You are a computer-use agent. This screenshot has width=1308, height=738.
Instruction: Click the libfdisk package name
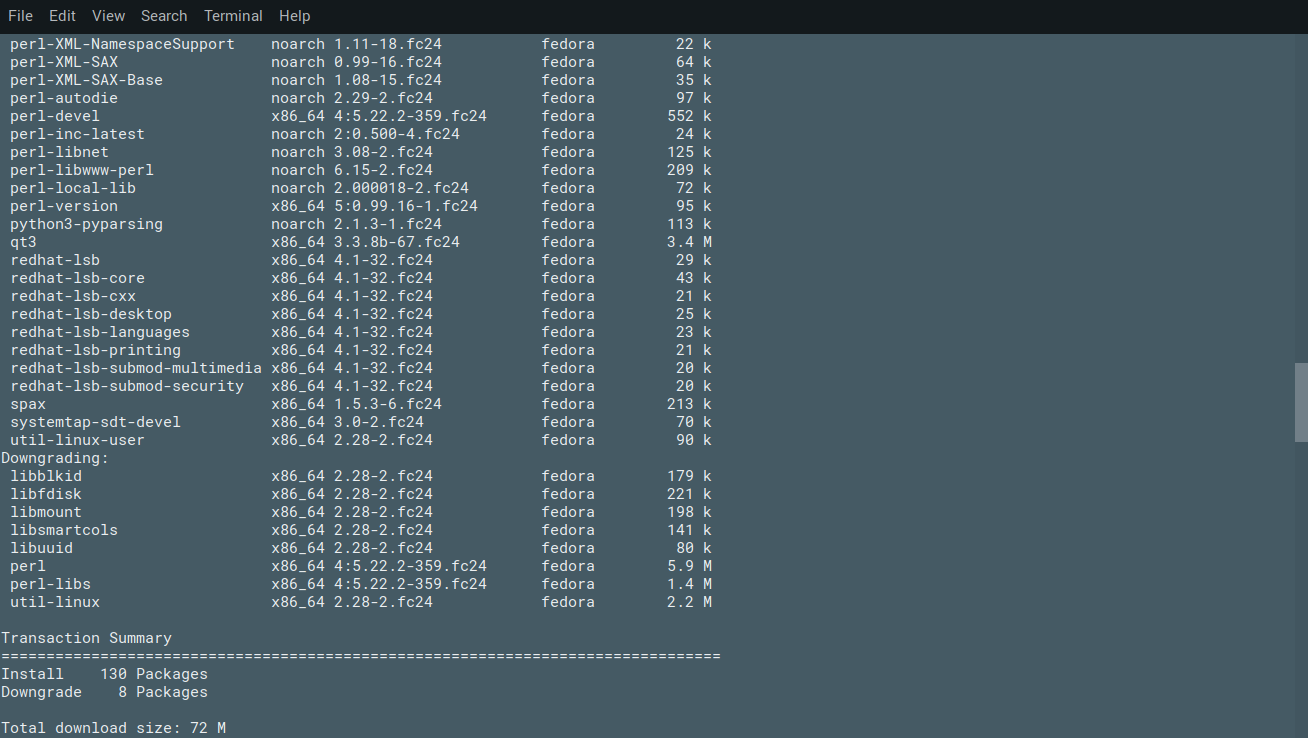click(x=46, y=494)
